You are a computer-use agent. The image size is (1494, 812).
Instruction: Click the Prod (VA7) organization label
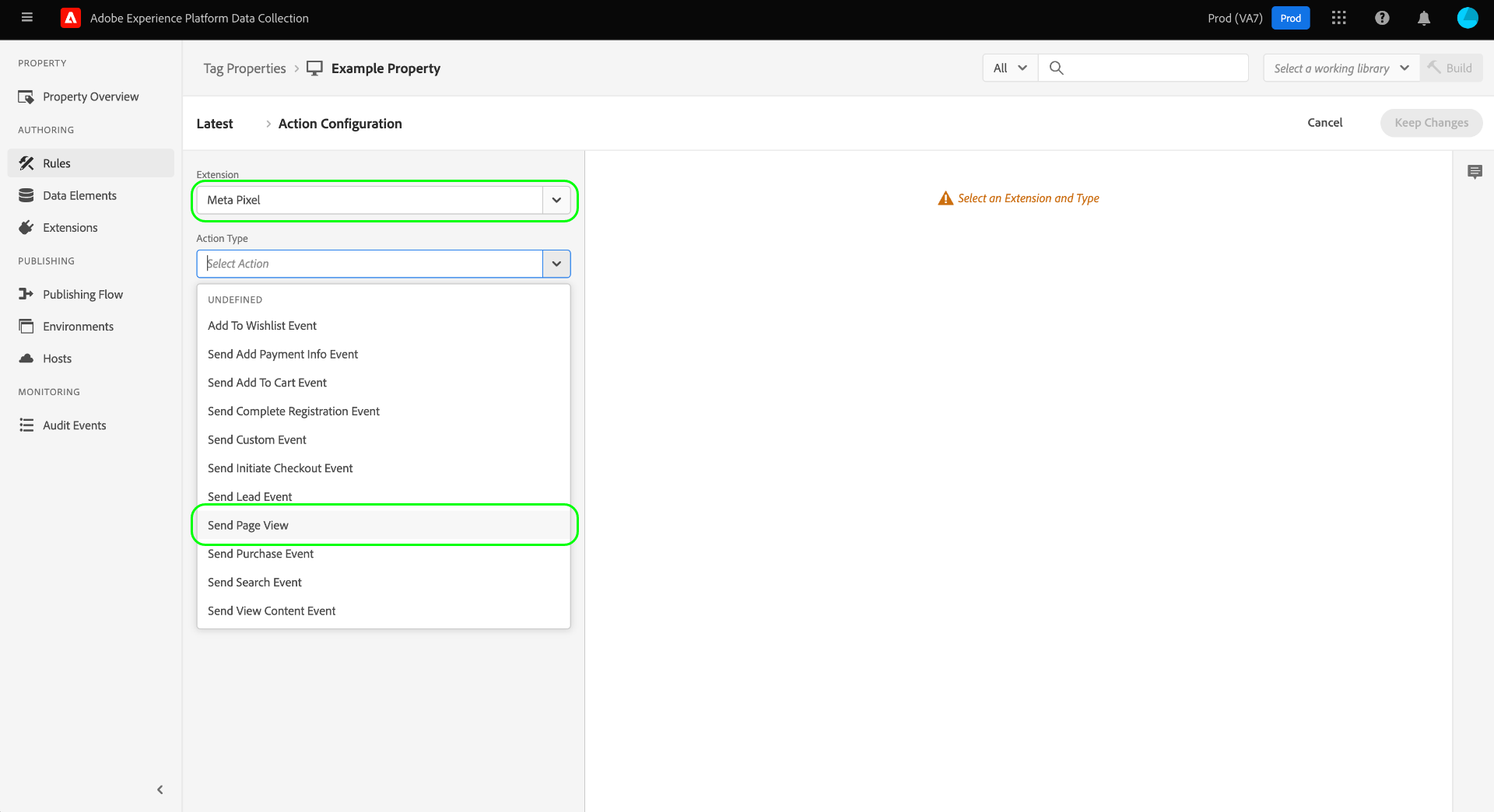(x=1235, y=18)
